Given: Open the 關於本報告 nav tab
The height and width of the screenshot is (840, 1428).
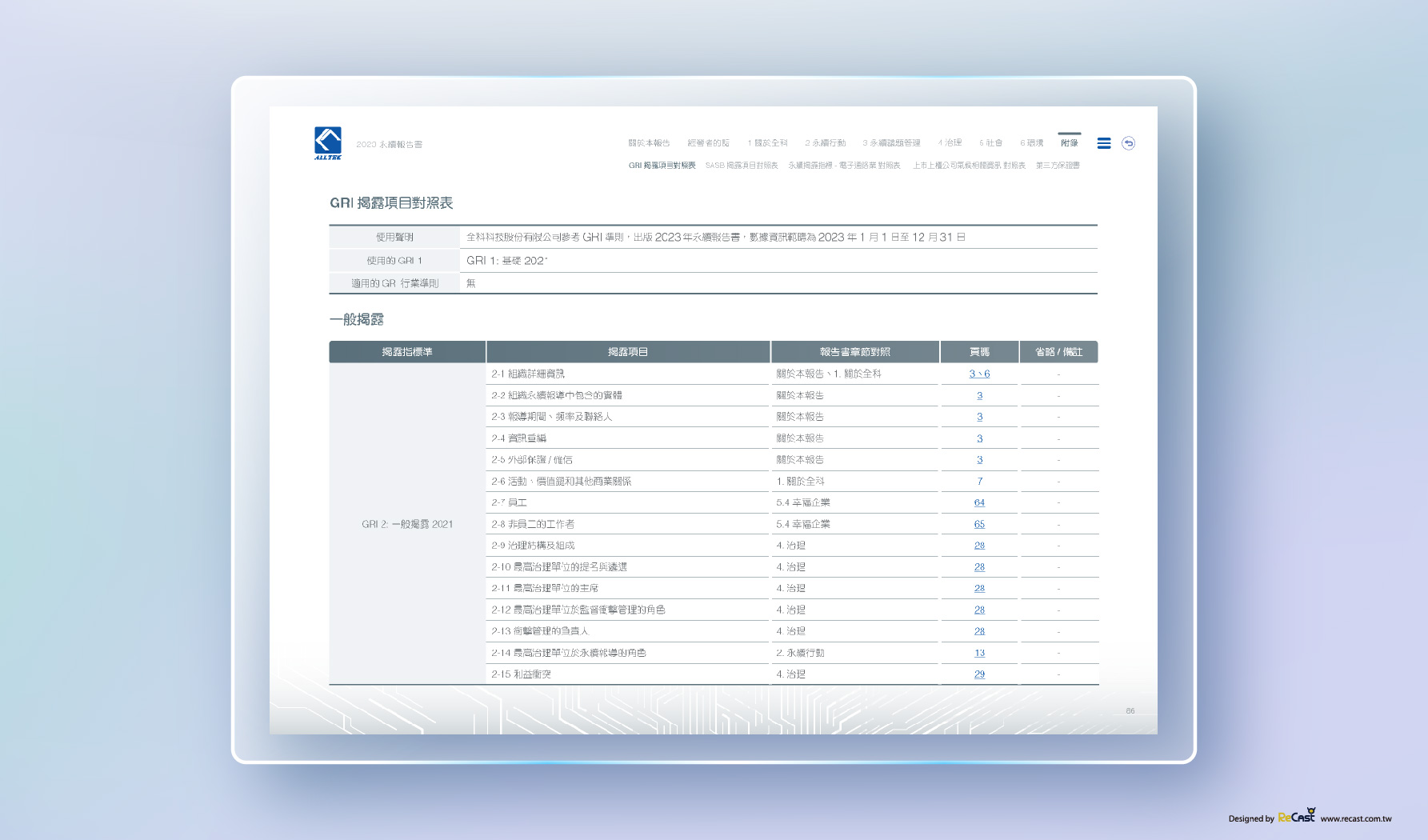Looking at the screenshot, I should coord(649,143).
